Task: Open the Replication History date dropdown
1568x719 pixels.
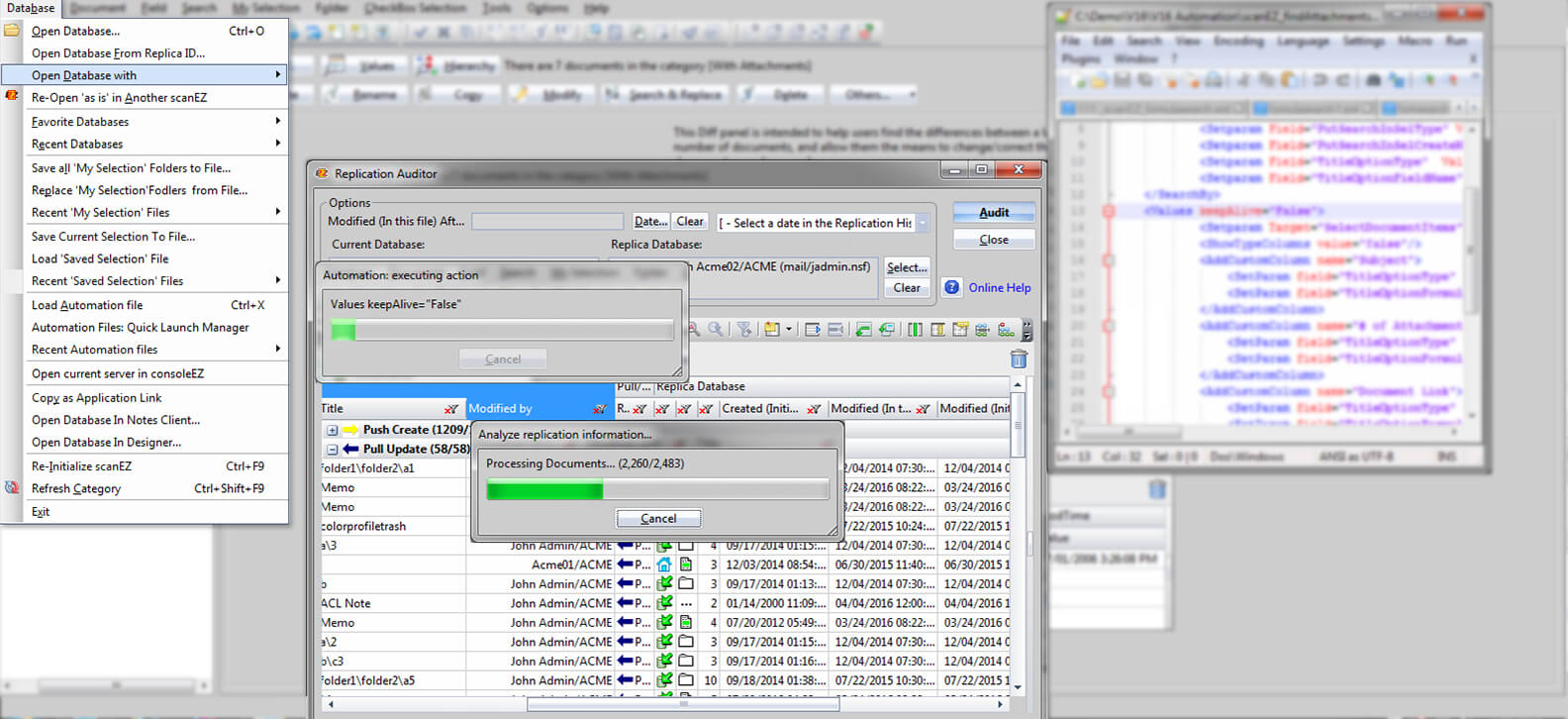Action: [x=923, y=223]
